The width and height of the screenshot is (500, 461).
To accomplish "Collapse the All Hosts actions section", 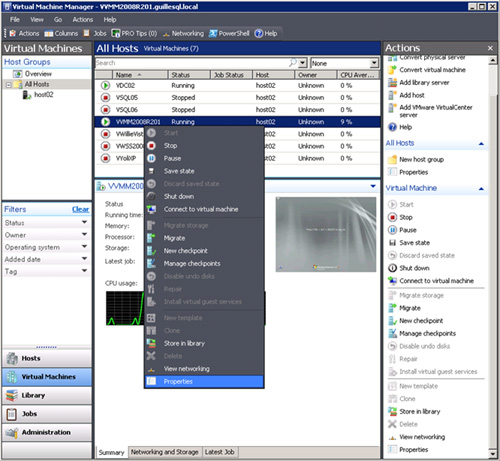I will [x=481, y=144].
